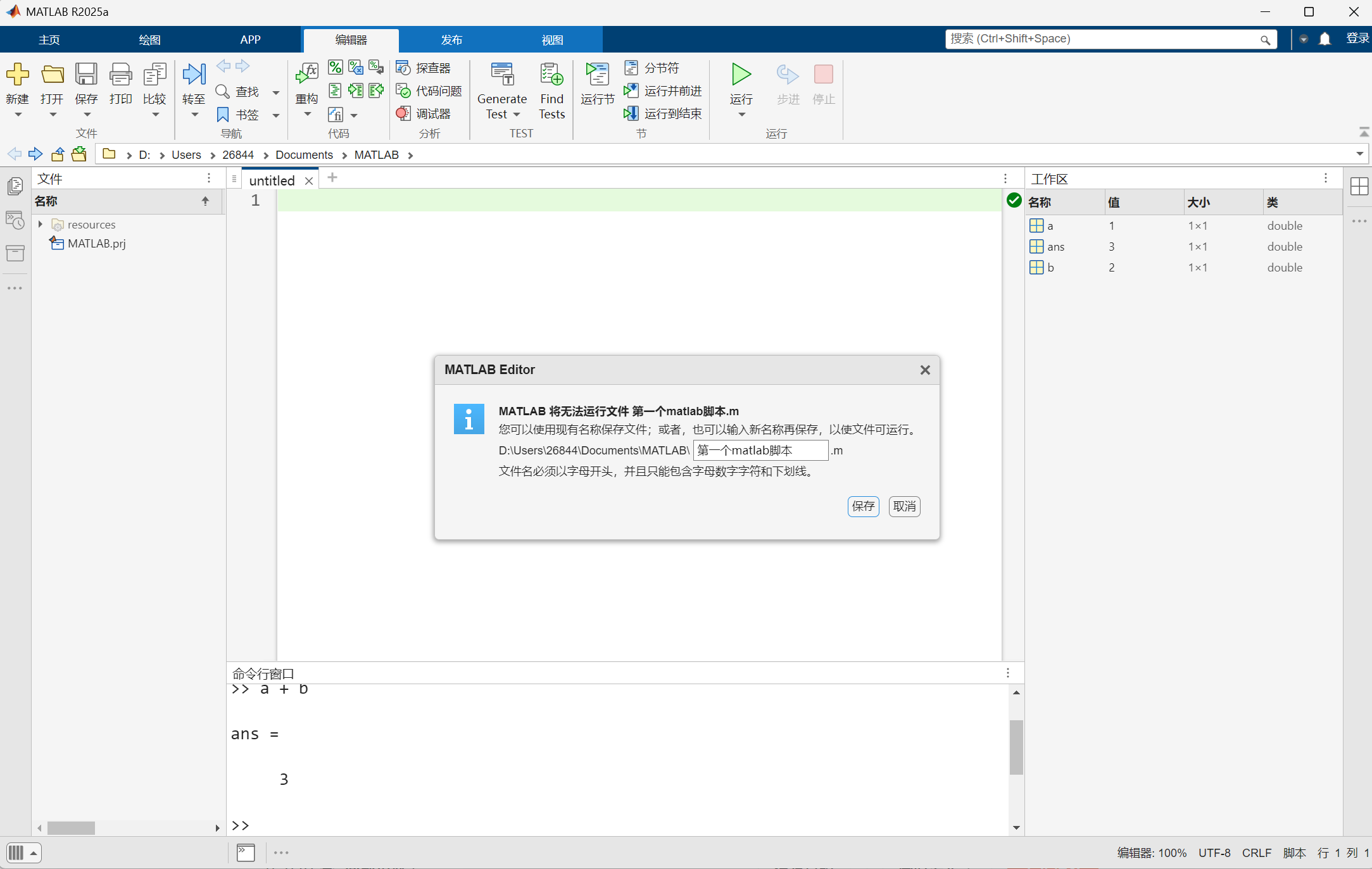The height and width of the screenshot is (869, 1372).
Task: Click the Generate Test icon
Action: (x=502, y=75)
